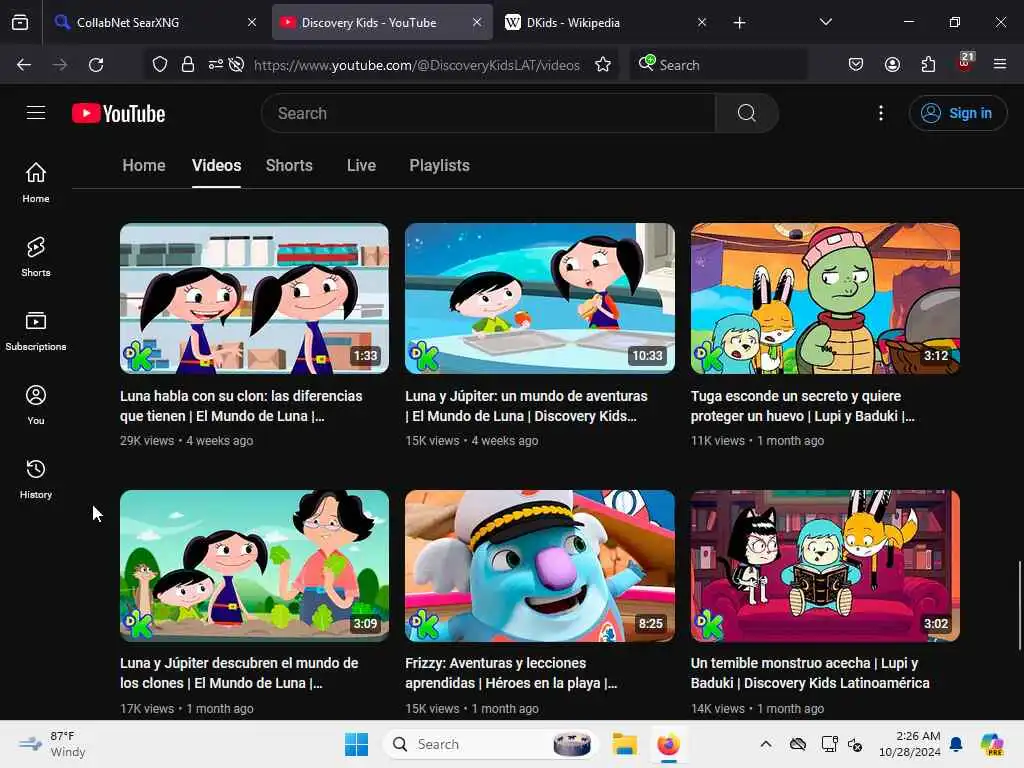Expand the list all tabs dropdown
The width and height of the screenshot is (1024, 768).
click(x=825, y=22)
